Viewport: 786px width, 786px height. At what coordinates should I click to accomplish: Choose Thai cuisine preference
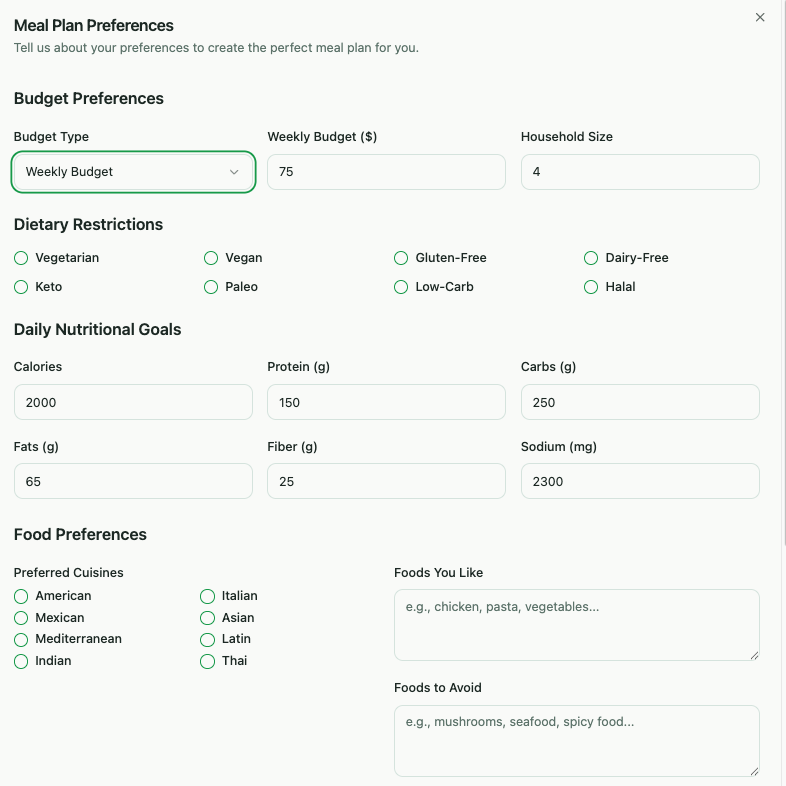(208, 661)
